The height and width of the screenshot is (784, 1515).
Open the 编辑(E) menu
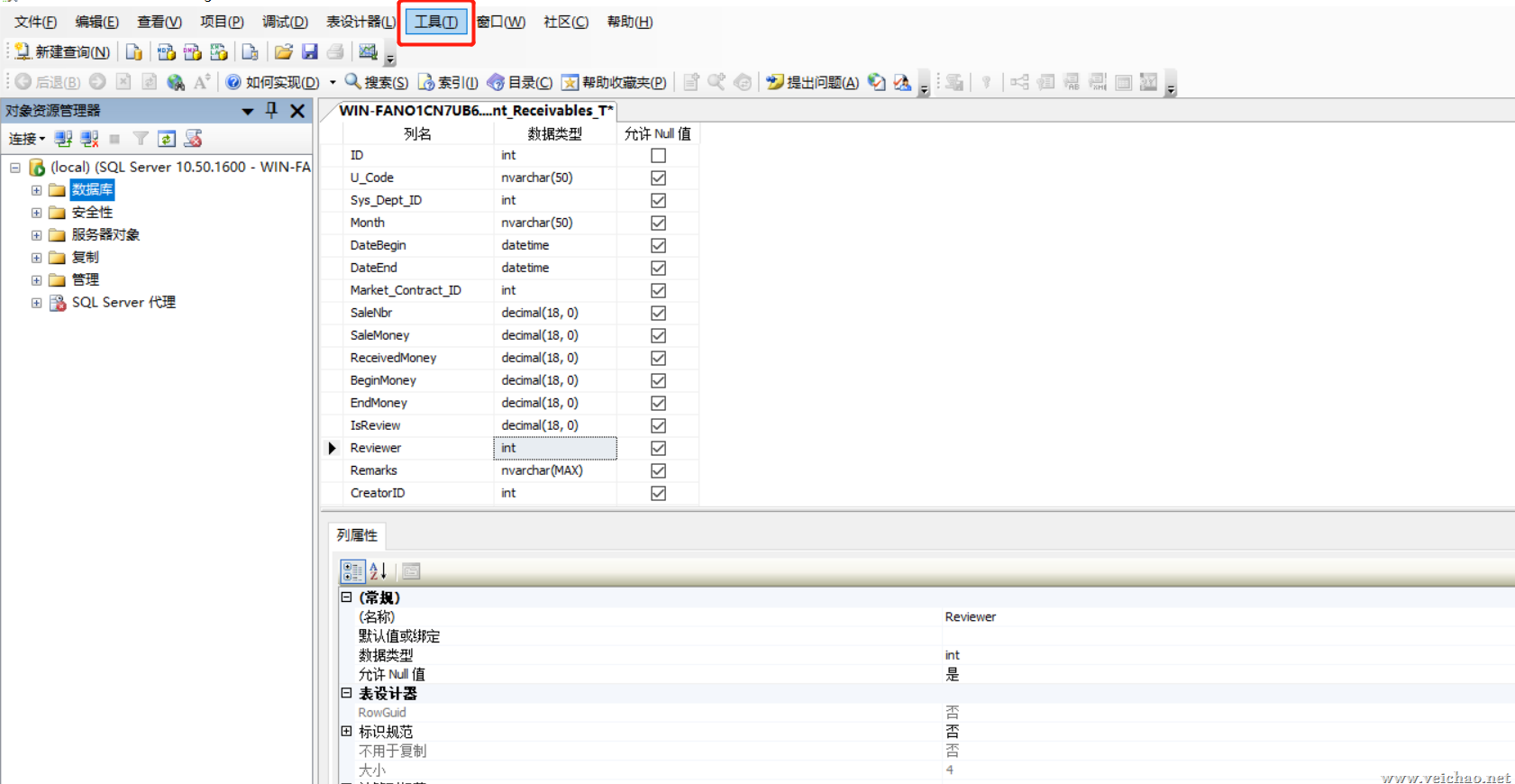coord(97,22)
